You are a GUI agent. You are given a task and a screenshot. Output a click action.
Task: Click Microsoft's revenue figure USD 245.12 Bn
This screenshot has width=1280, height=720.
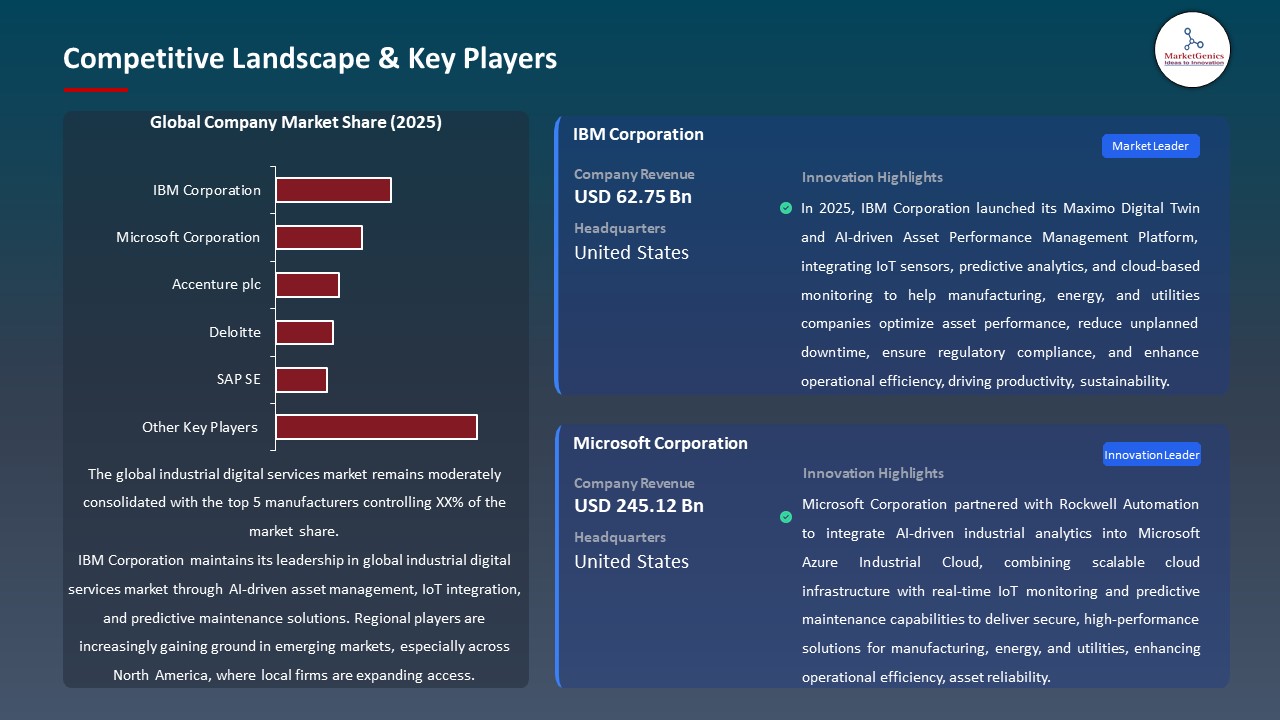(638, 505)
